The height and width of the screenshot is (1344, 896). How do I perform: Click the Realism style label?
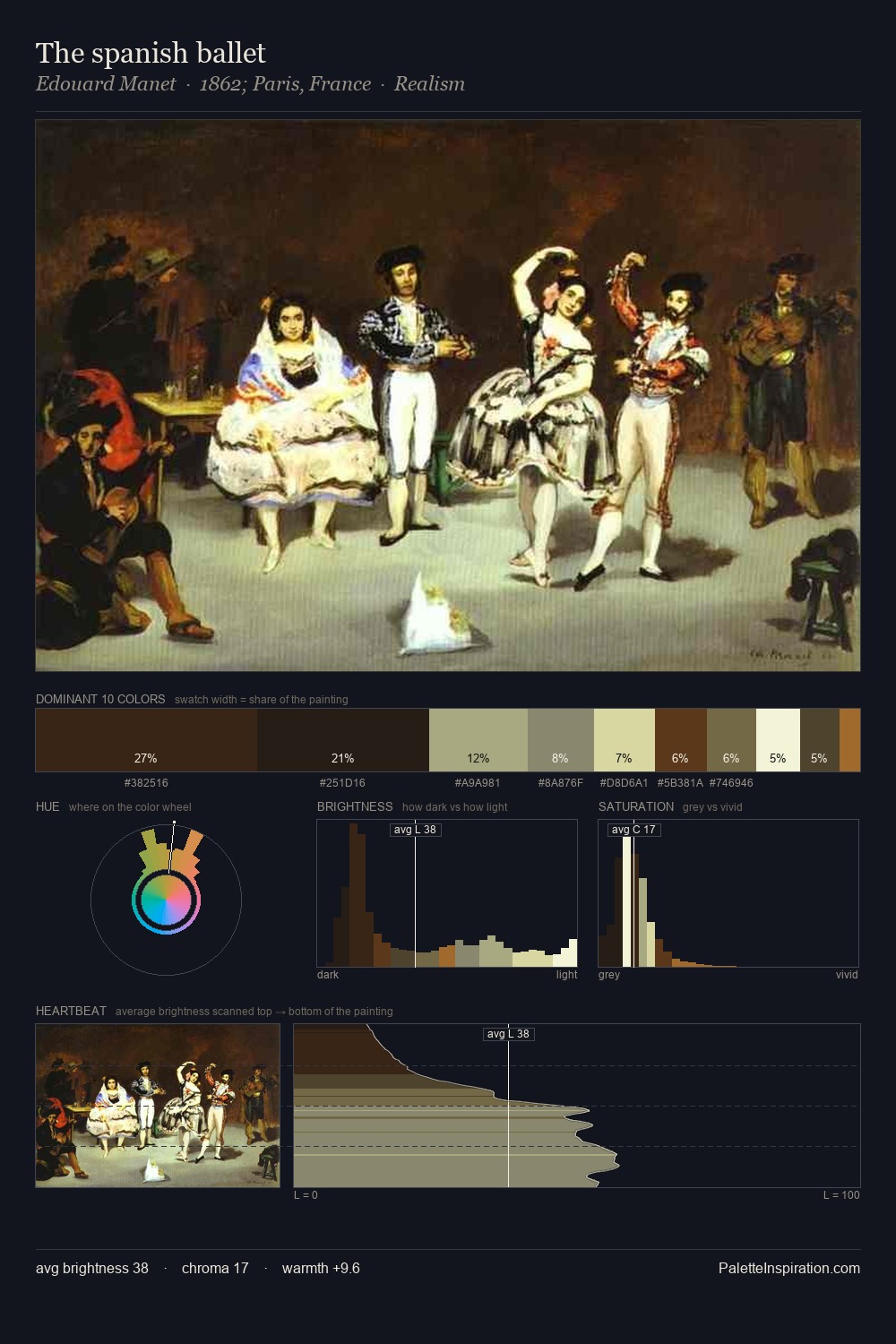point(429,84)
